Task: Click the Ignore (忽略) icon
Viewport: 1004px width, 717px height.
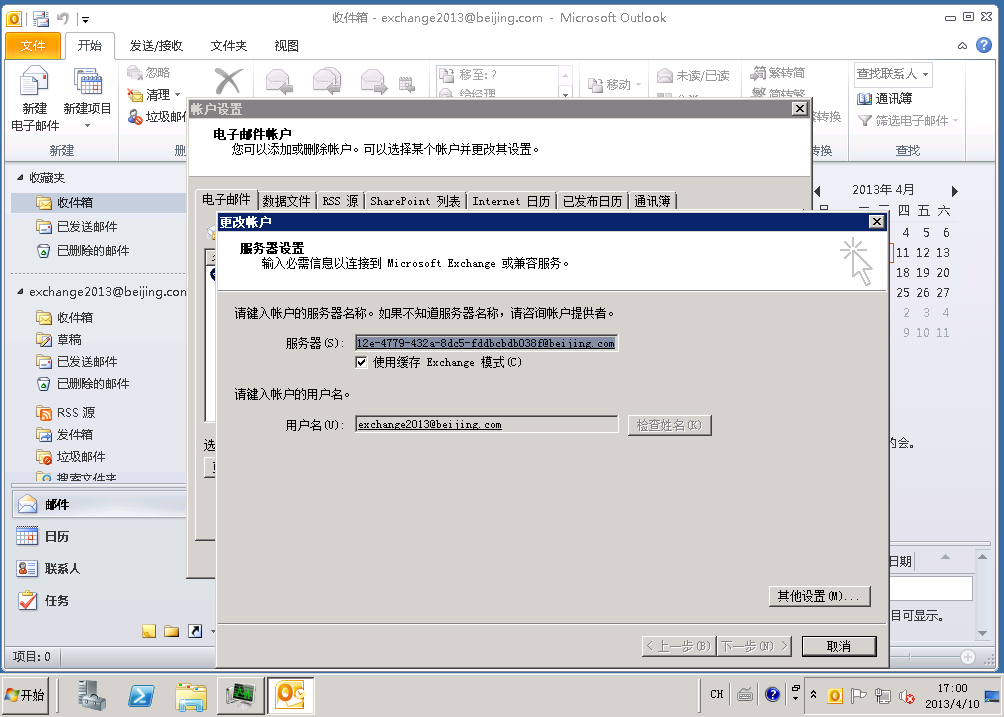Action: (x=135, y=72)
